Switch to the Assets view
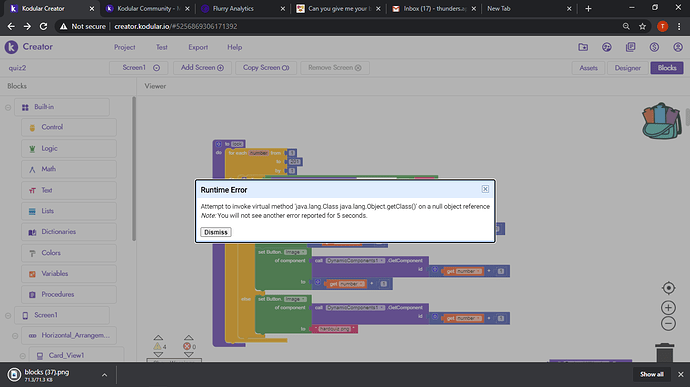 (588, 68)
